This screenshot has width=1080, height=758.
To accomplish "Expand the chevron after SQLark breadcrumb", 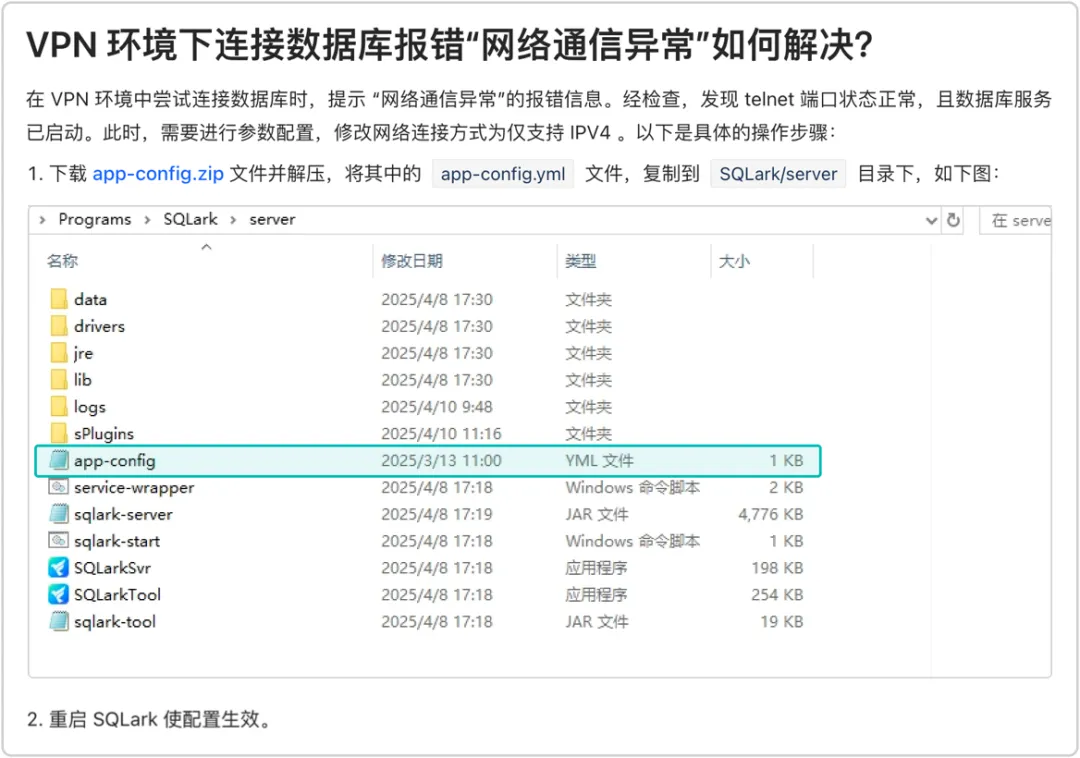I will point(233,220).
